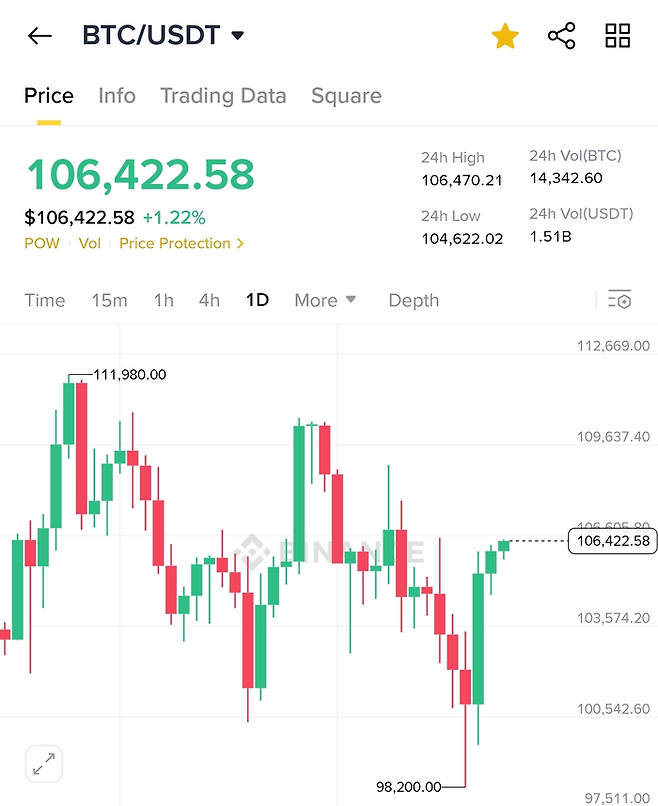Tap the back arrow icon
The image size is (658, 806).
tap(39, 37)
